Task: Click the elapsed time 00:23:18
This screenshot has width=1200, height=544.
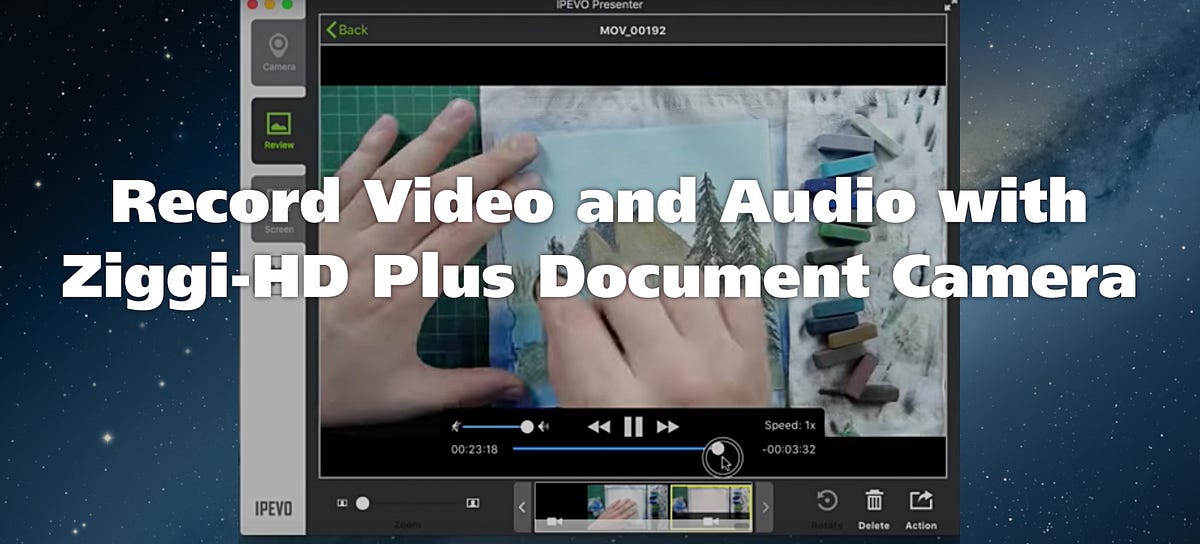Action: [x=474, y=450]
